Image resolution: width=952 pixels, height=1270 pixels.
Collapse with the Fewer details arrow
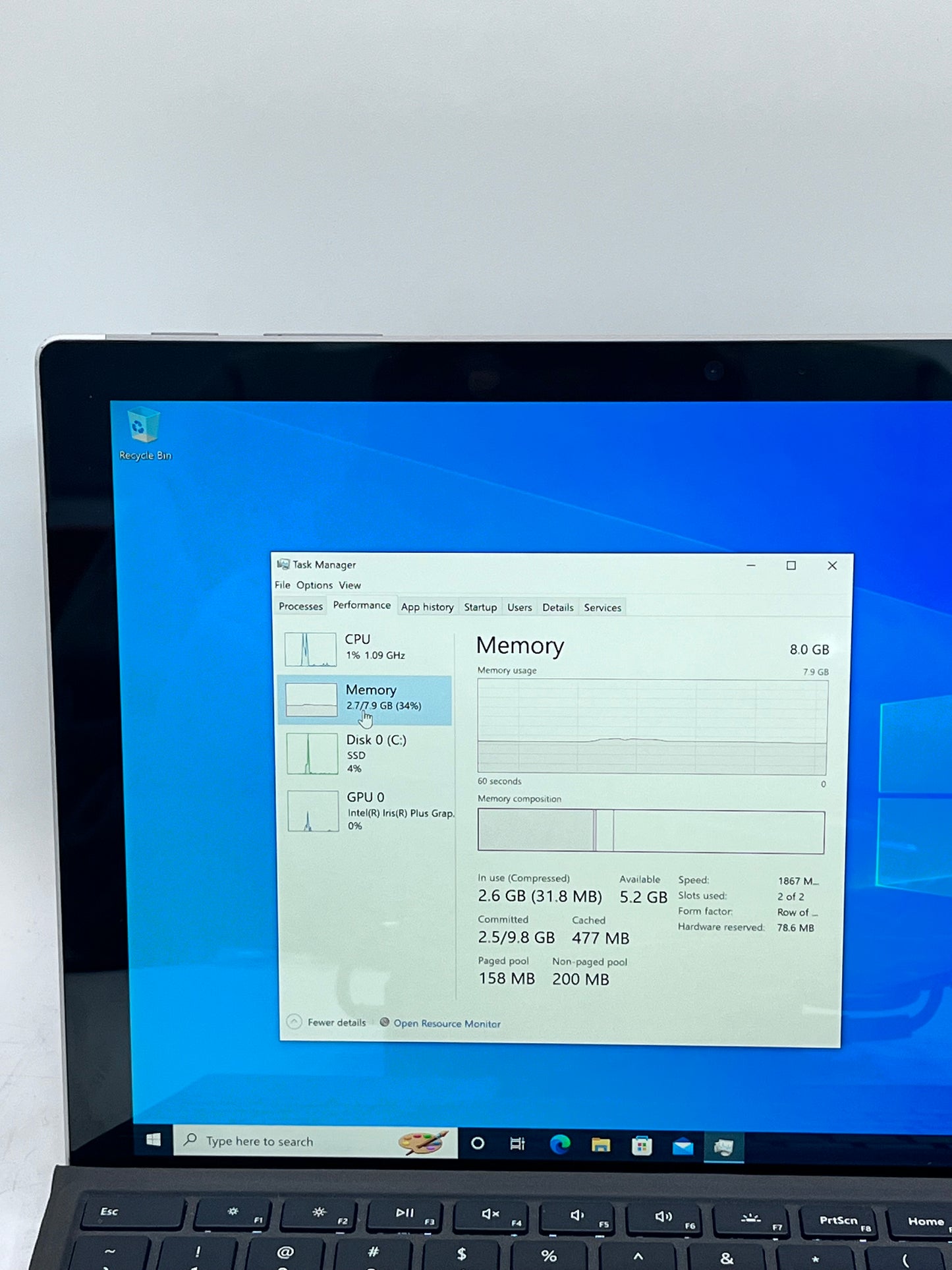pos(294,1022)
